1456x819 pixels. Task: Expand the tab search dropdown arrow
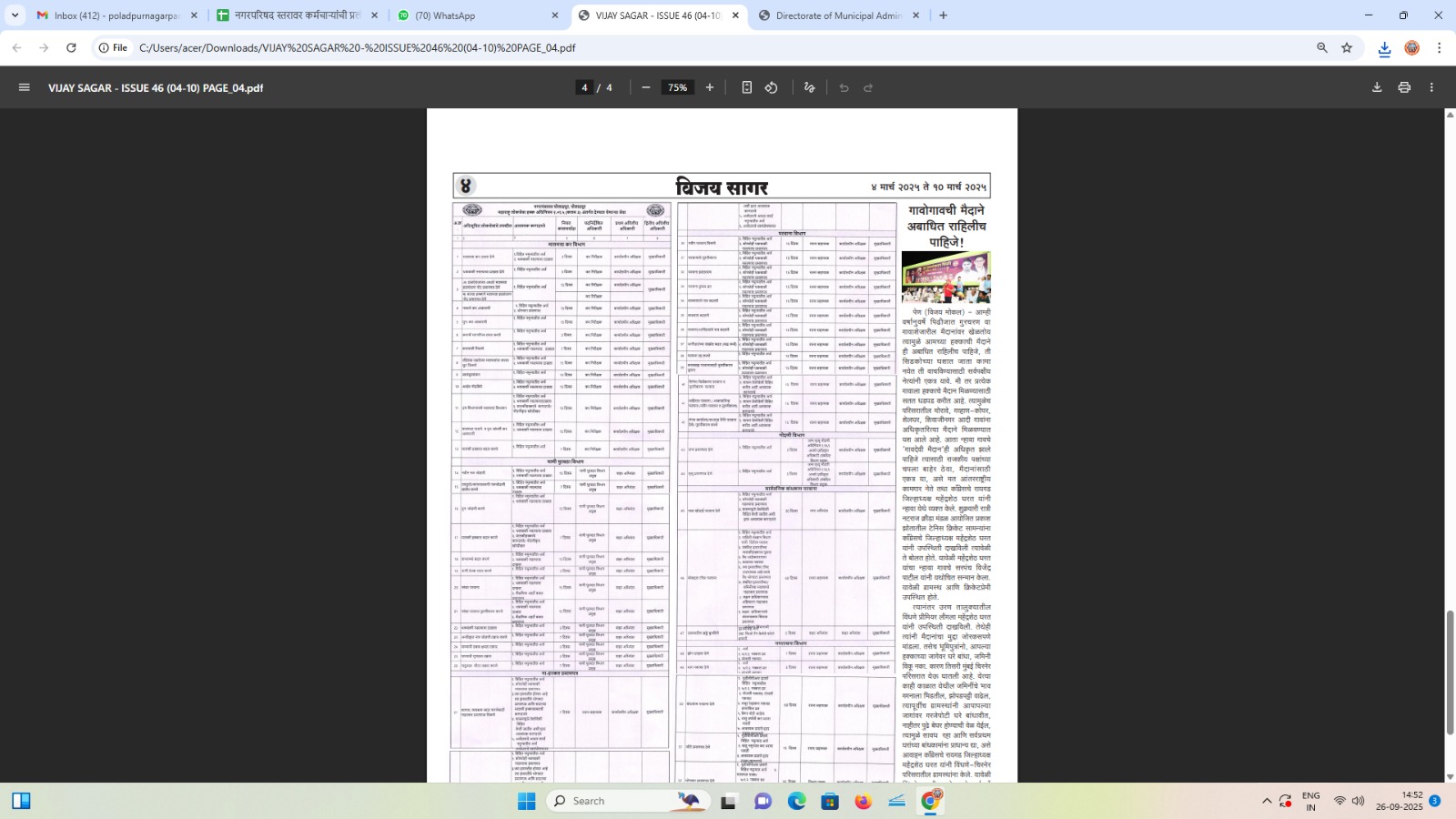[15, 15]
